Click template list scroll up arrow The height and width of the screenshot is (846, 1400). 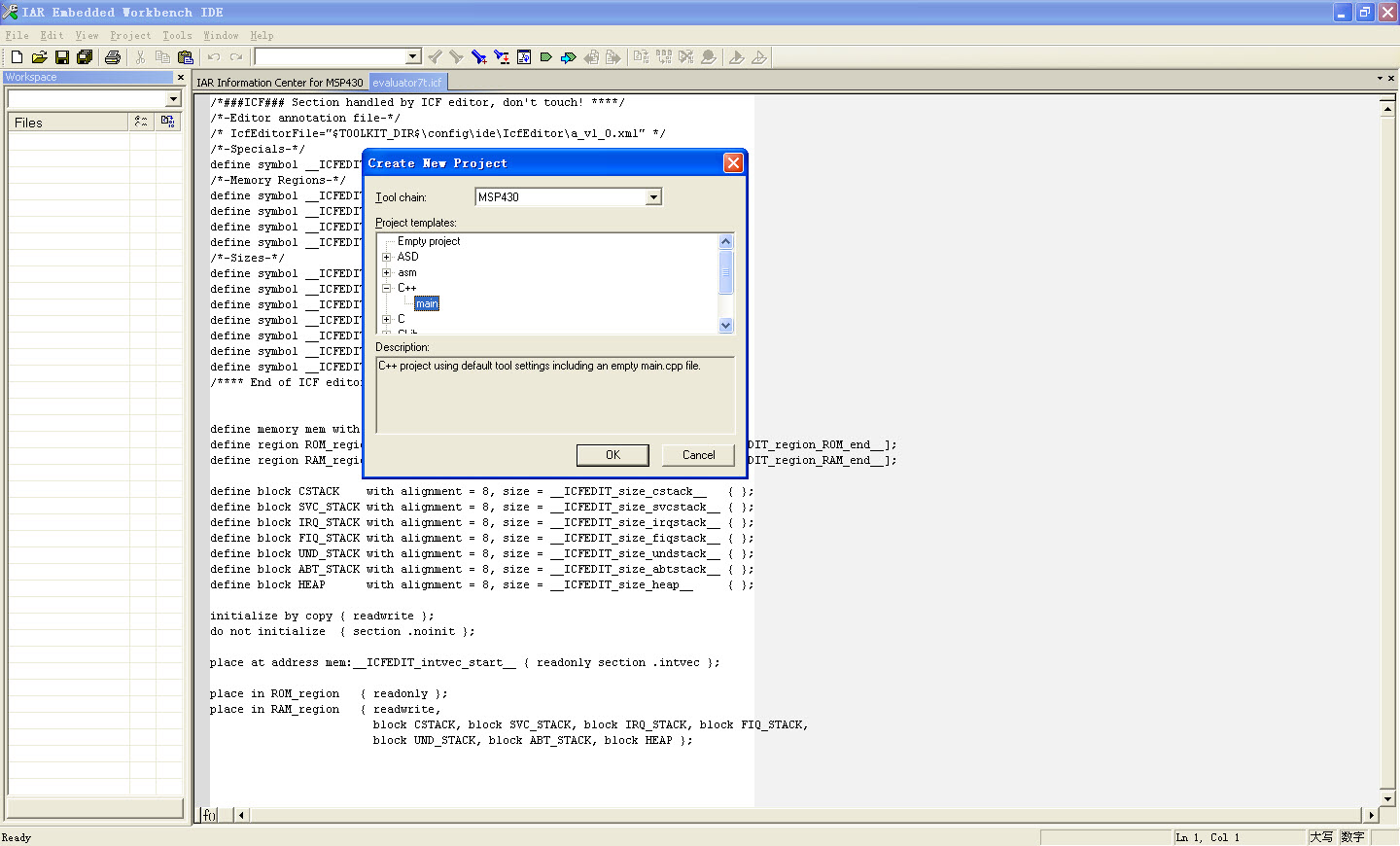pyautogui.click(x=725, y=241)
